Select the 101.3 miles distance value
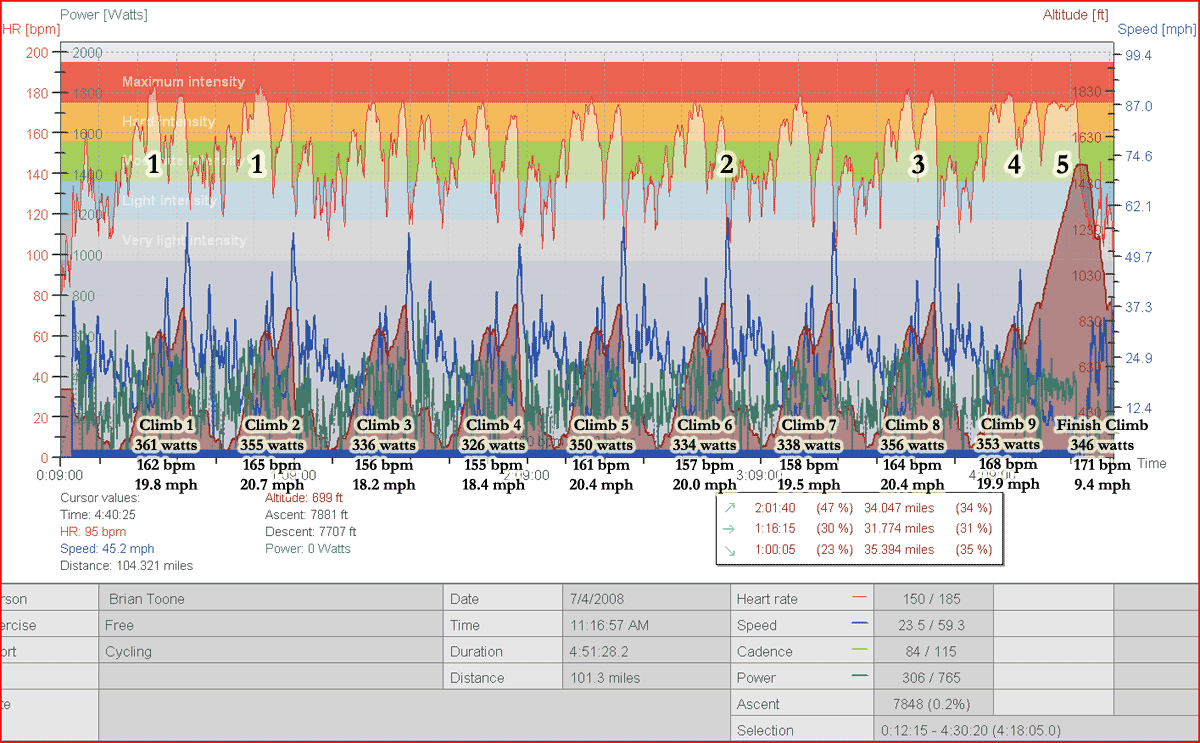The height and width of the screenshot is (743, 1200). [644, 677]
